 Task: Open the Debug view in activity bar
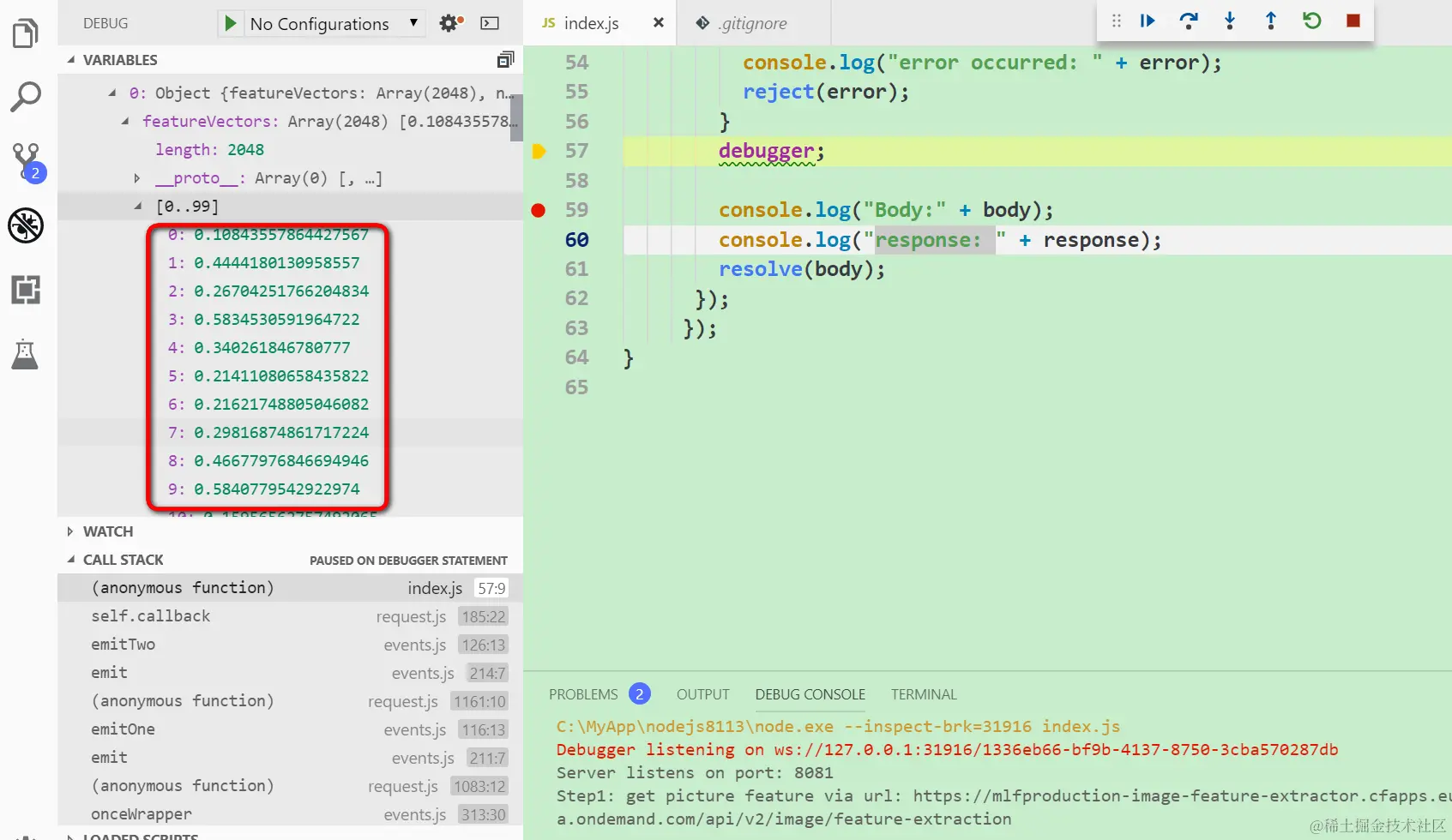coord(26,225)
